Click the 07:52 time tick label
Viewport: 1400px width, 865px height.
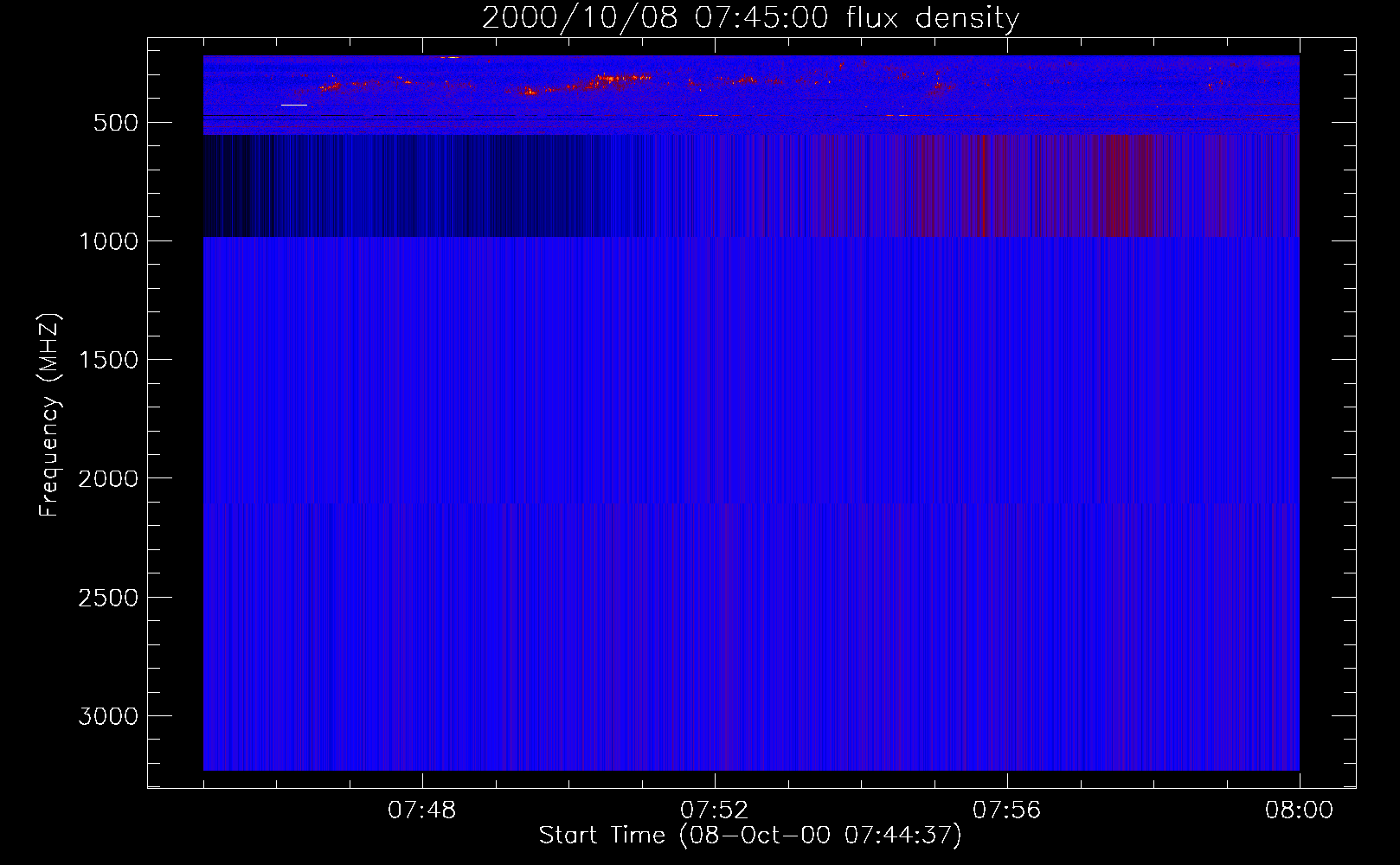click(x=715, y=811)
